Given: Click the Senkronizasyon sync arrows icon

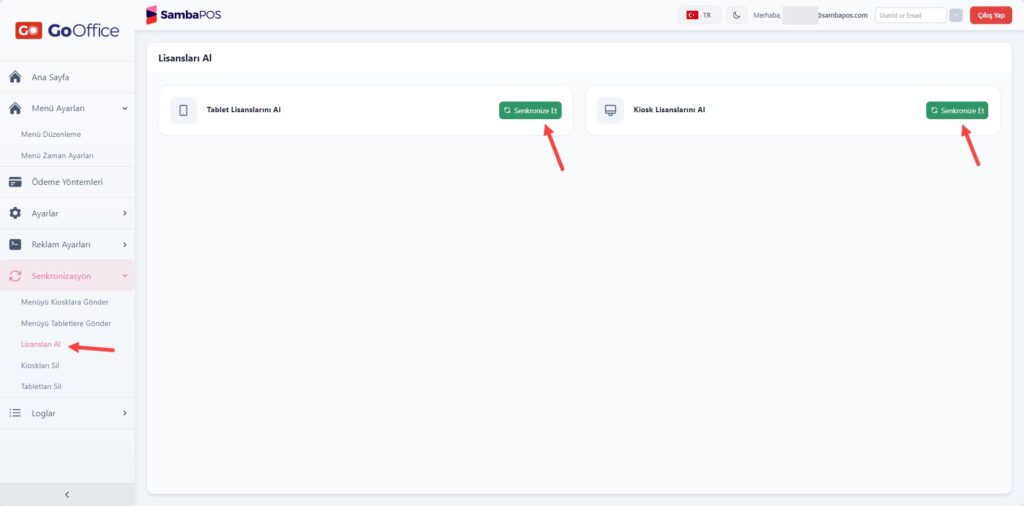Looking at the screenshot, I should pos(15,276).
